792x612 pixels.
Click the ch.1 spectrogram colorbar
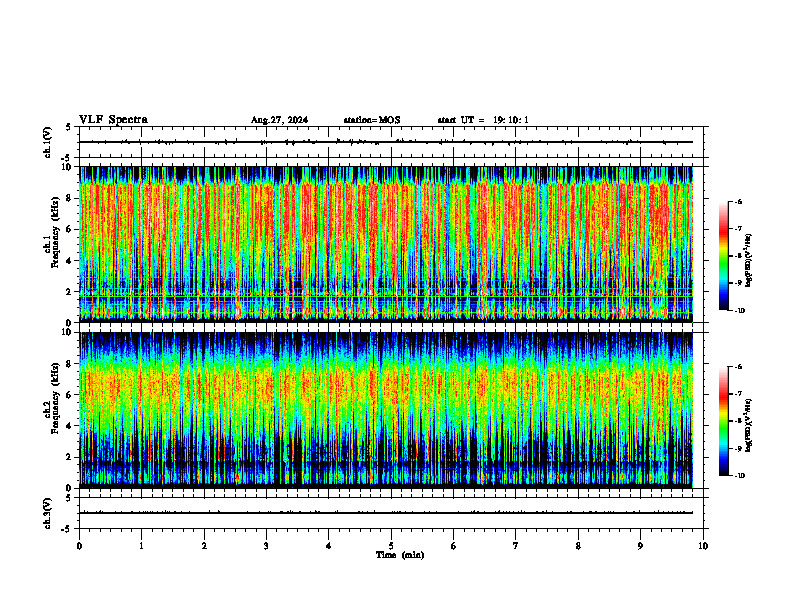pyautogui.click(x=724, y=256)
